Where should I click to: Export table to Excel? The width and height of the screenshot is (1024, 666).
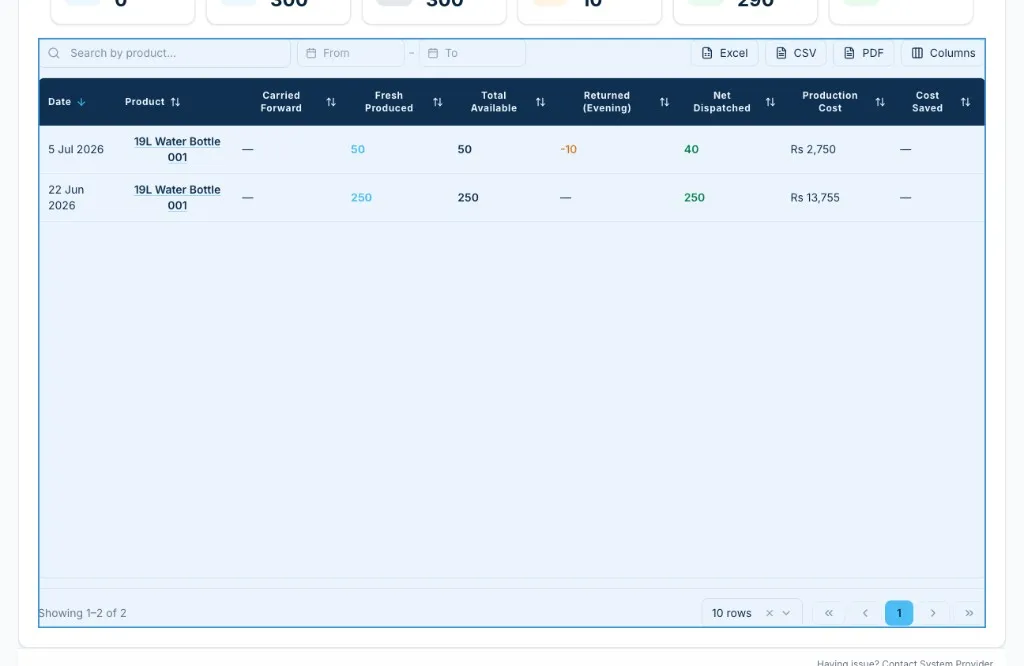point(724,53)
